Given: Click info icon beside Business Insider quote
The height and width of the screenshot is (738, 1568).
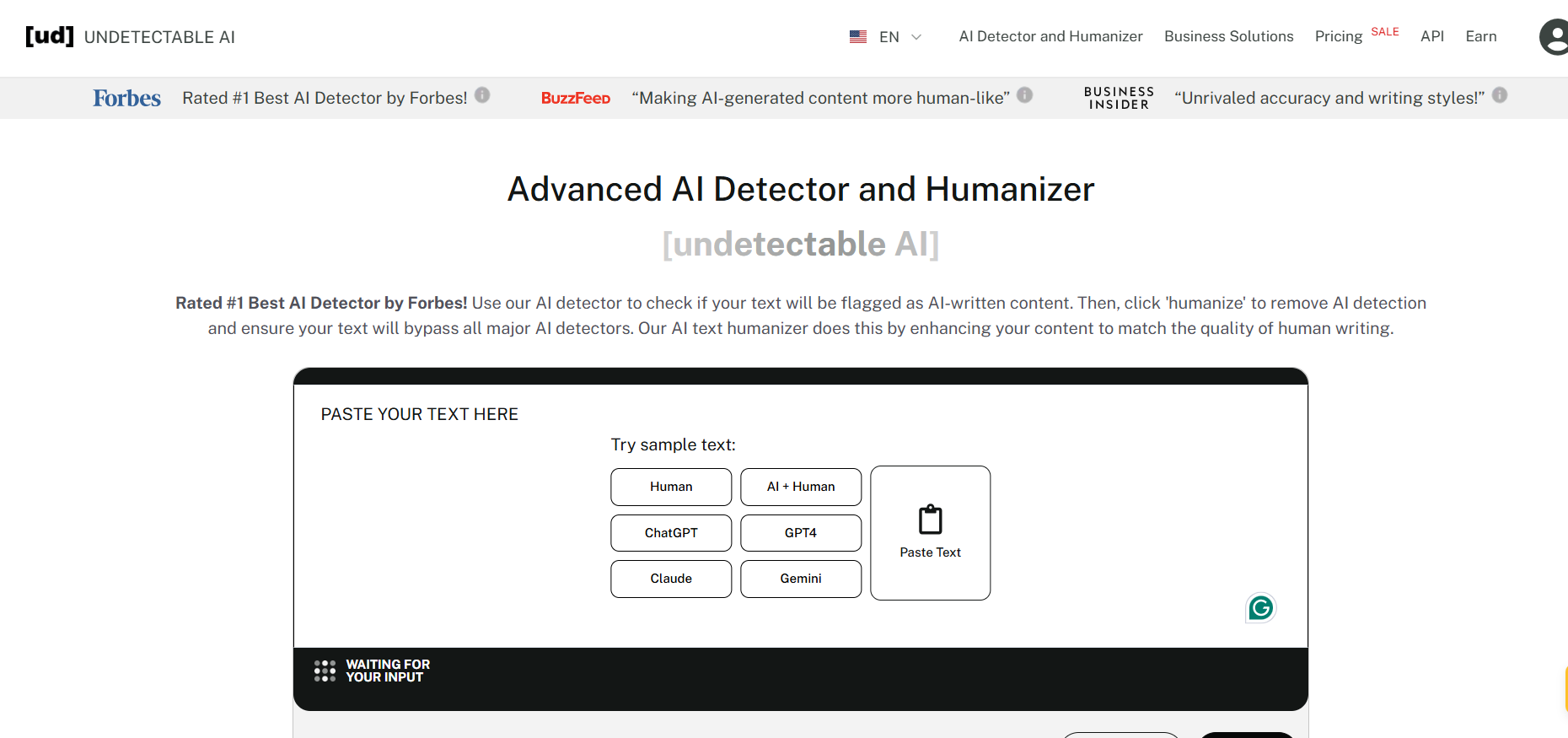Looking at the screenshot, I should click(x=1500, y=94).
